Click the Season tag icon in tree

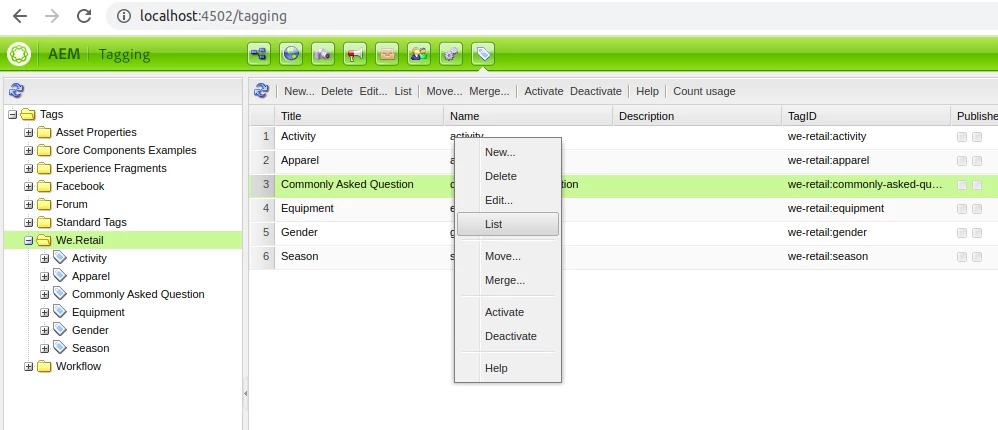pos(60,347)
